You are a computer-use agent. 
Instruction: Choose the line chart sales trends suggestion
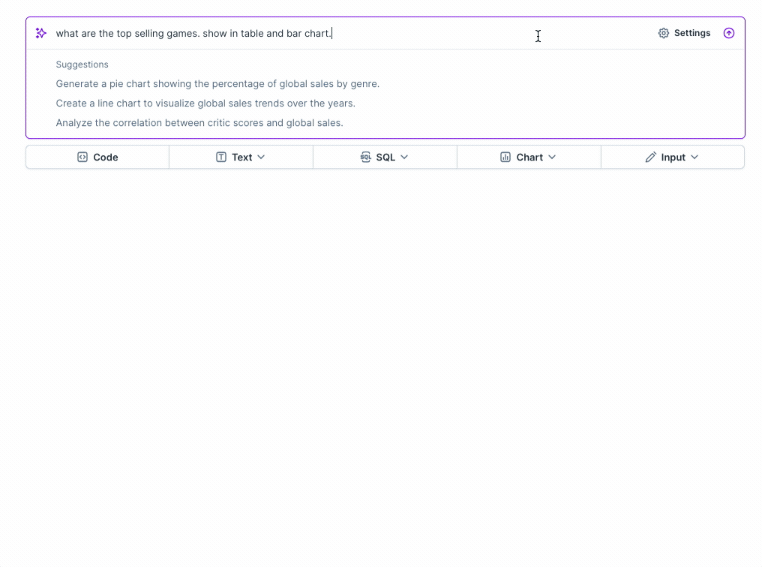(x=206, y=103)
